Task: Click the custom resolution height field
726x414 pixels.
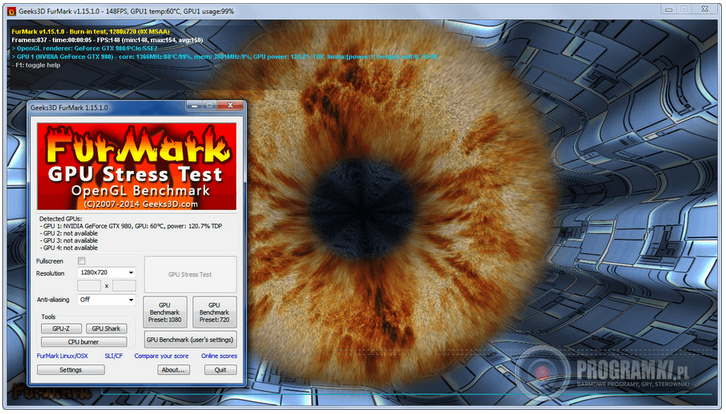Action: click(124, 286)
